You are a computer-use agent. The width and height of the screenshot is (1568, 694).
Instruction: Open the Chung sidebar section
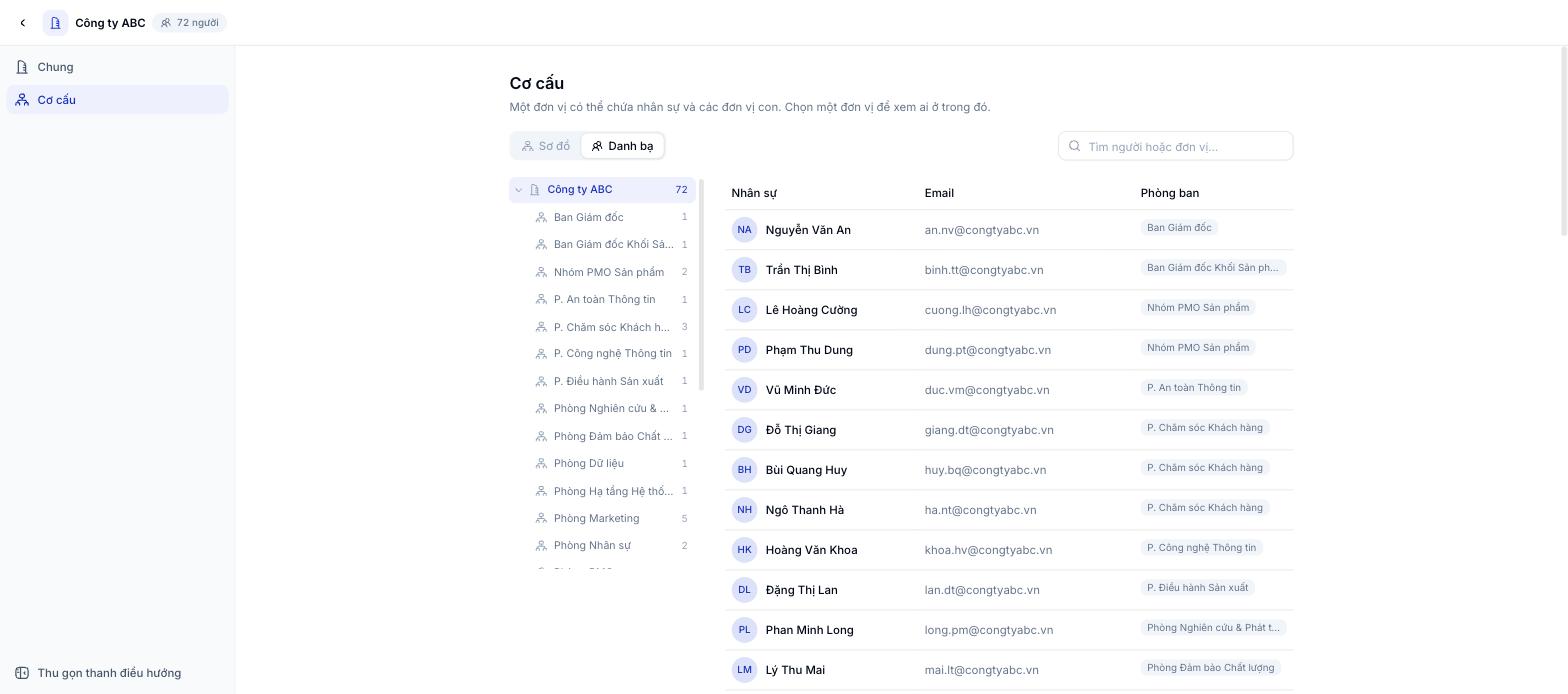(118, 67)
